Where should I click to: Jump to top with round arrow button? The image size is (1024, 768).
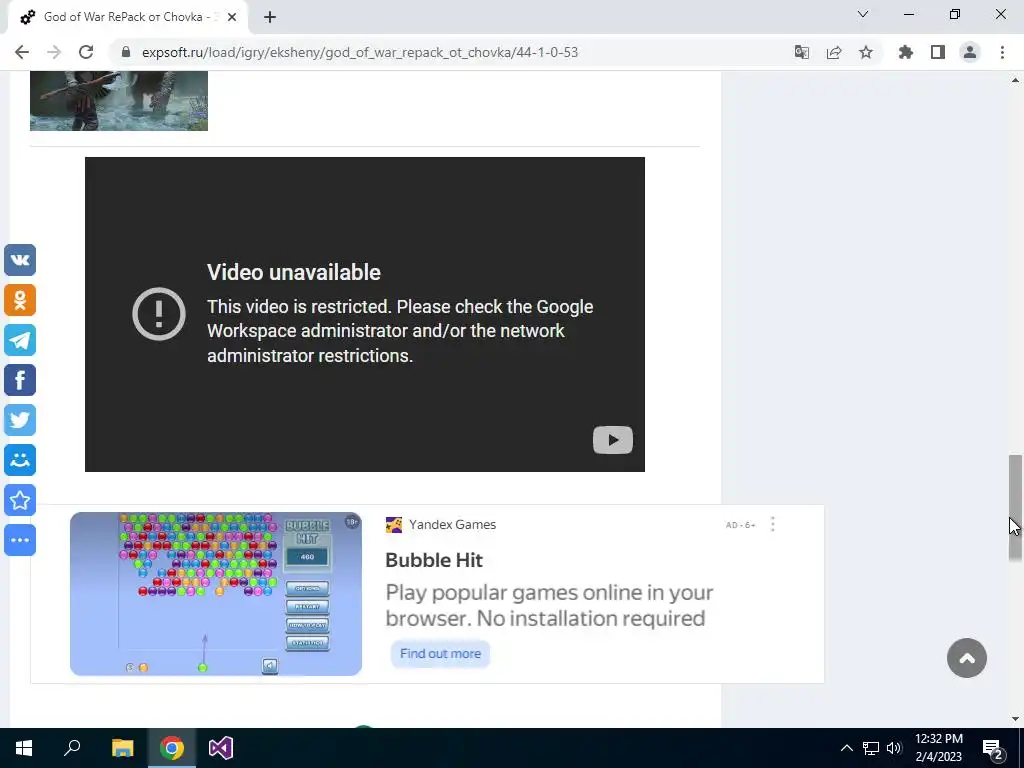967,658
